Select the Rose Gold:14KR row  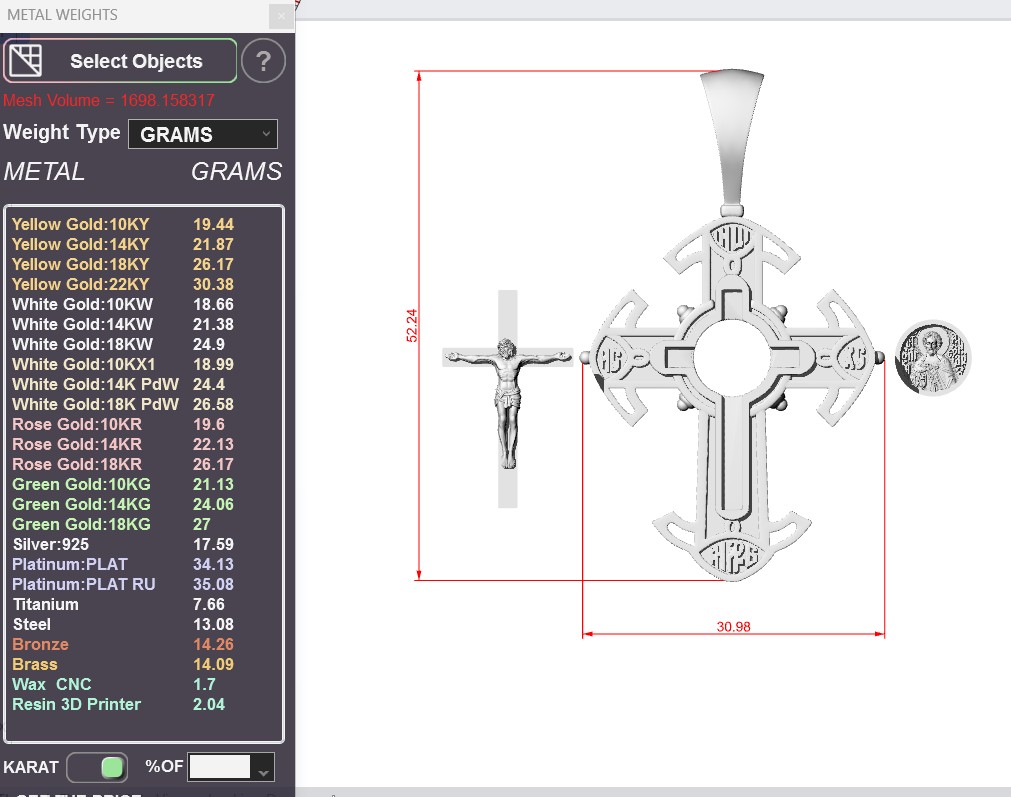(x=123, y=444)
